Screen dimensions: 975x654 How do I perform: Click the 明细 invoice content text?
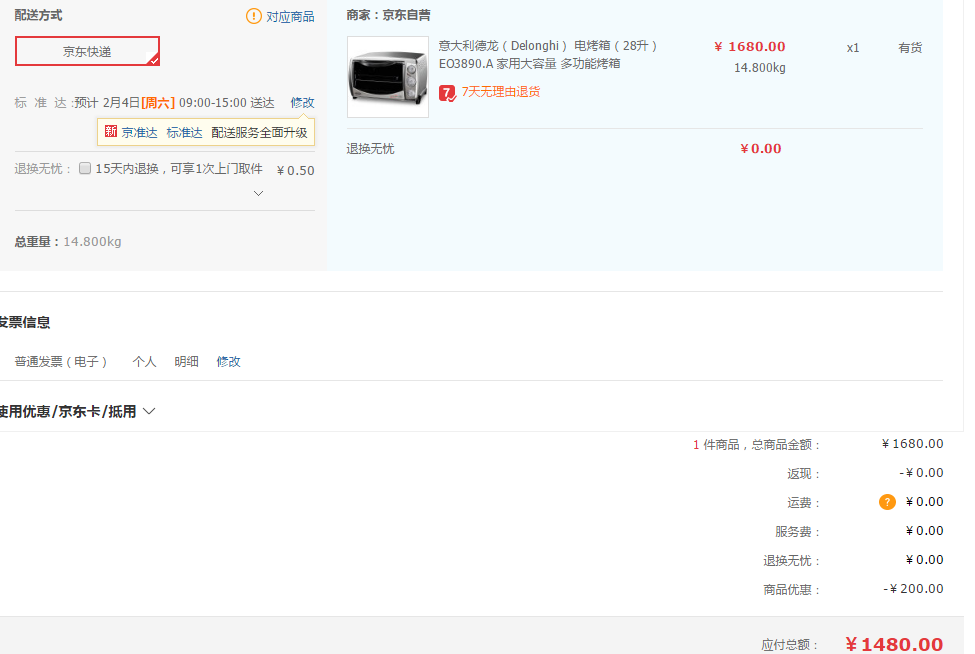(x=187, y=362)
